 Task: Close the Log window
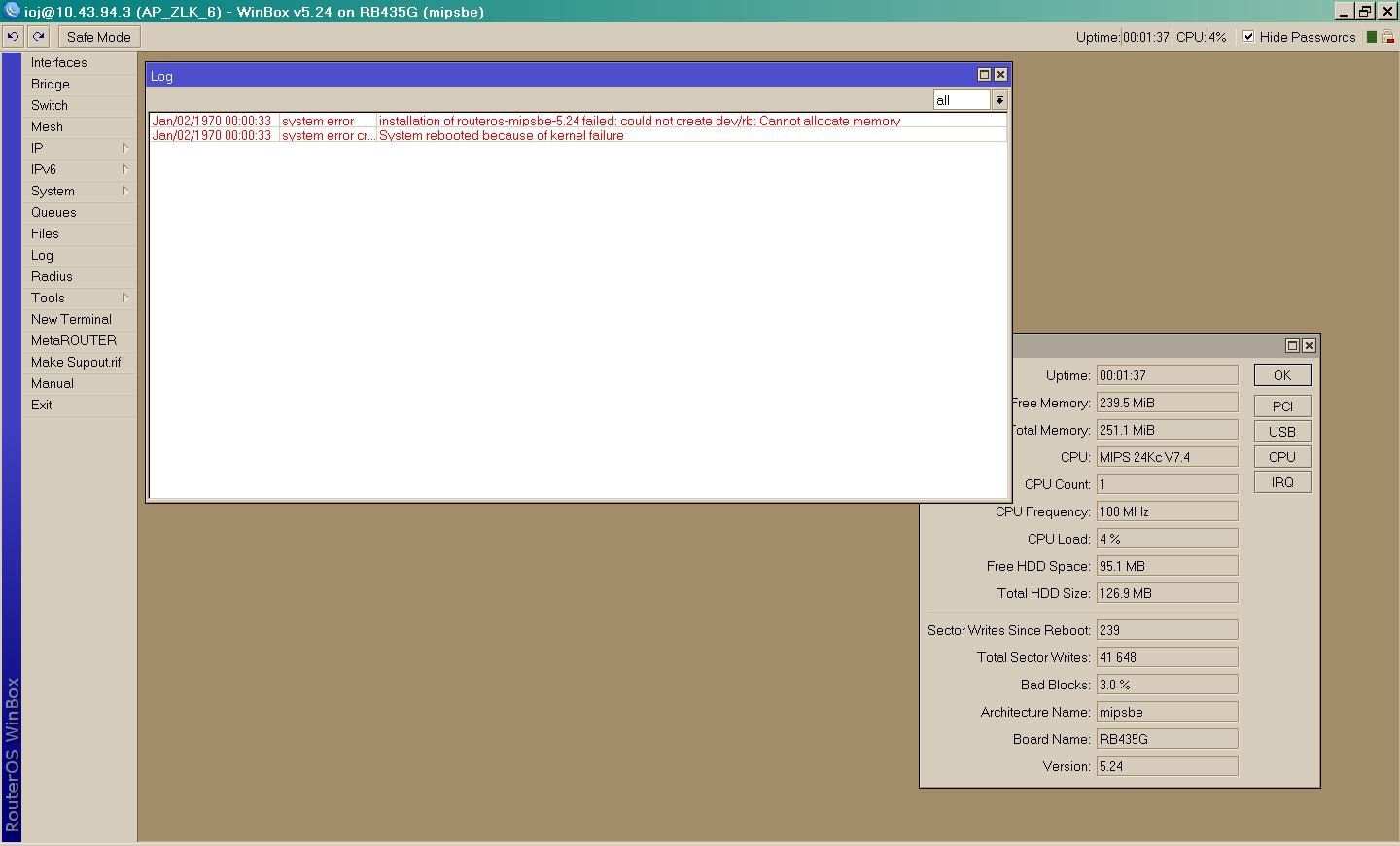(1000, 75)
